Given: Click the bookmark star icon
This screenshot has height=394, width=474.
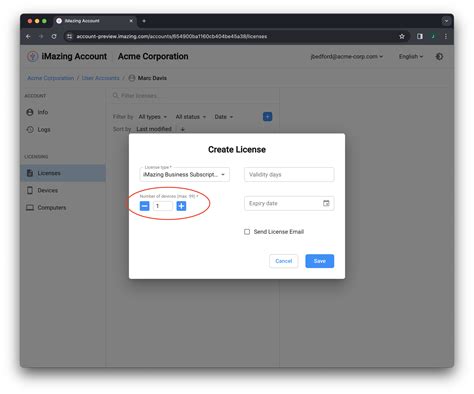Looking at the screenshot, I should [402, 36].
